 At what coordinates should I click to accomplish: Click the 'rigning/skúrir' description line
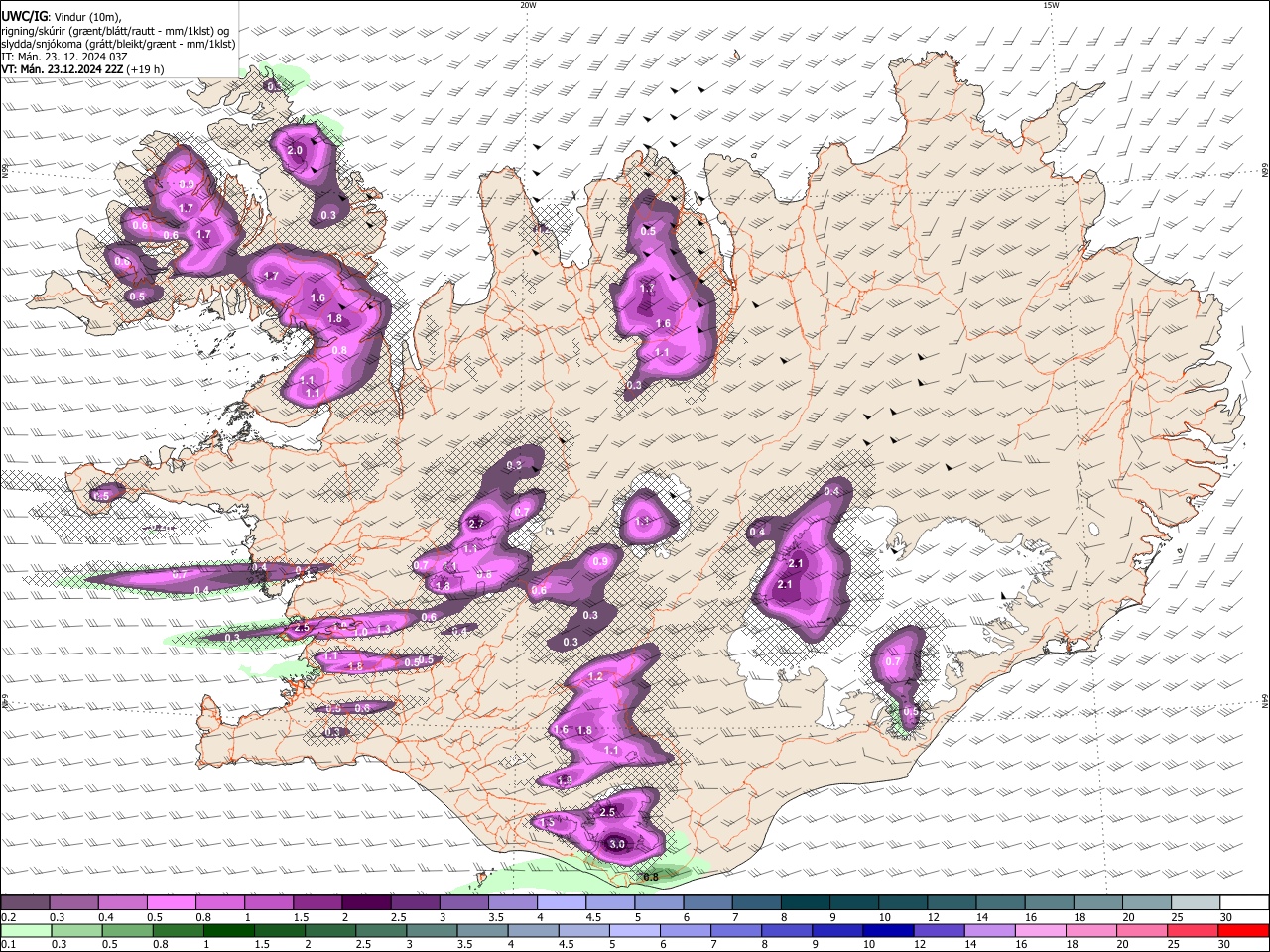click(115, 31)
